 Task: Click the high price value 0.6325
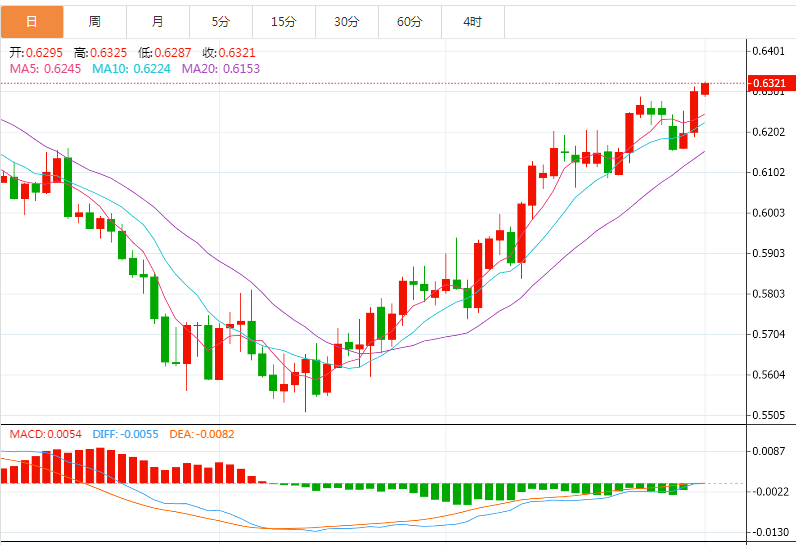pyautogui.click(x=109, y=53)
